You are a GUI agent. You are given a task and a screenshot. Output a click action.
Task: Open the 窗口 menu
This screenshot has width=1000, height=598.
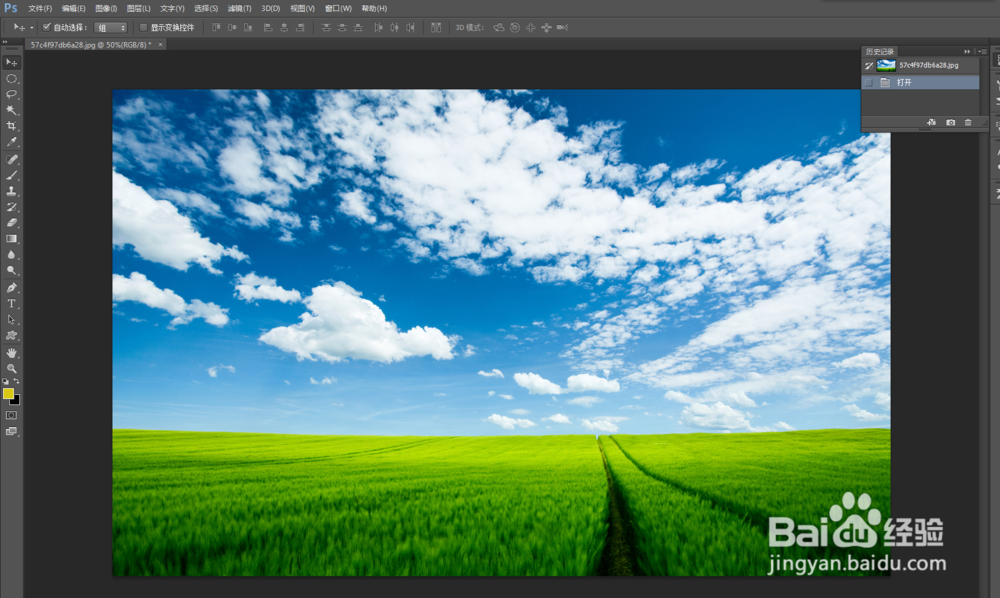336,8
